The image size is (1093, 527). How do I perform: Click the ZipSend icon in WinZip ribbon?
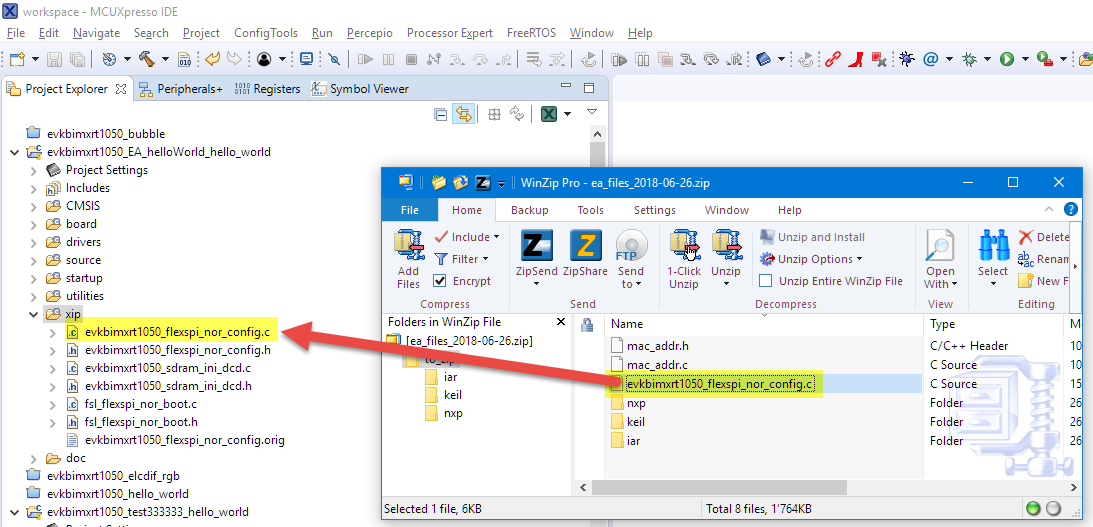pyautogui.click(x=539, y=246)
